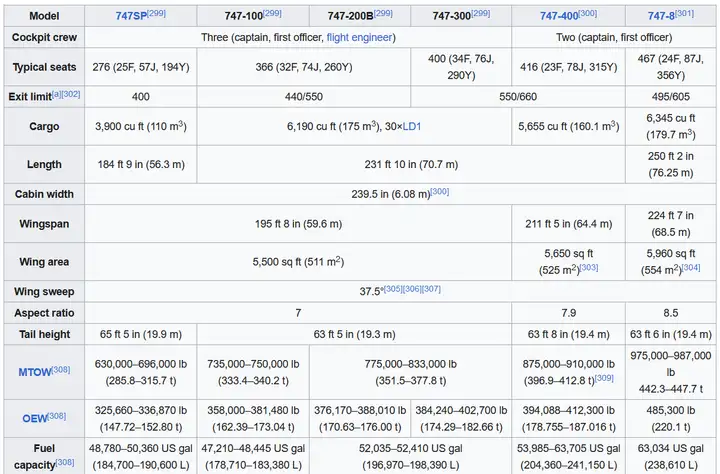Click the '440/550' exit limit cell

(x=304, y=97)
